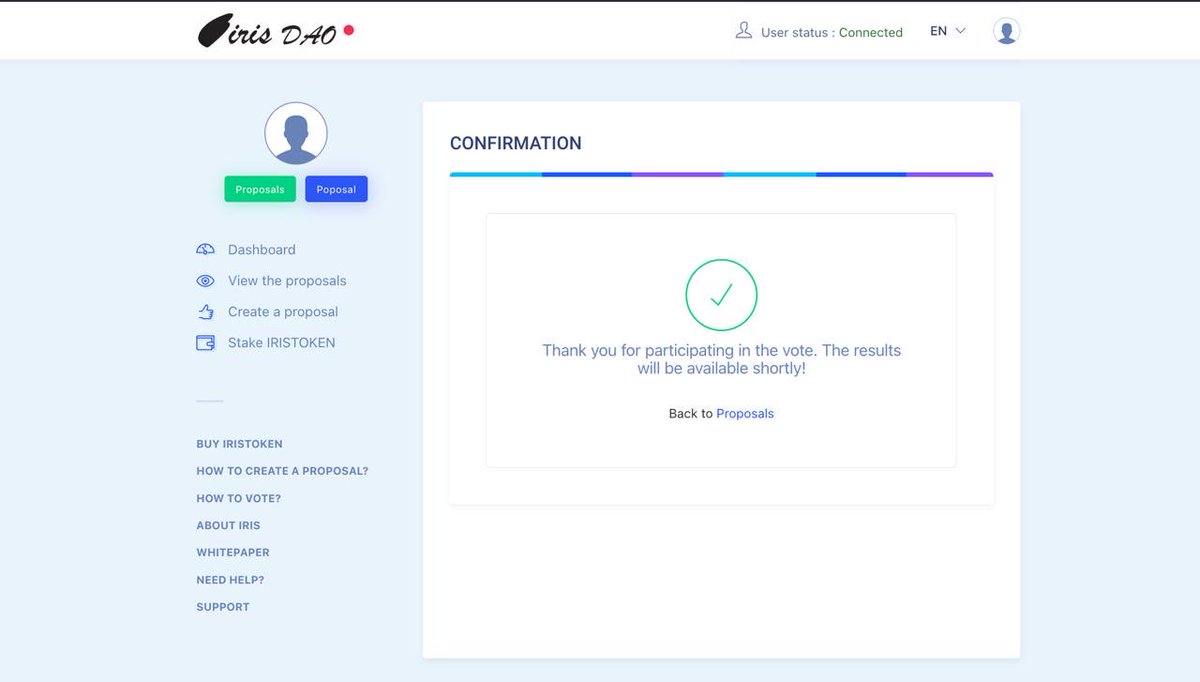Viewport: 1200px width, 682px height.
Task: Click the sidebar profile avatar circle
Action: point(295,132)
